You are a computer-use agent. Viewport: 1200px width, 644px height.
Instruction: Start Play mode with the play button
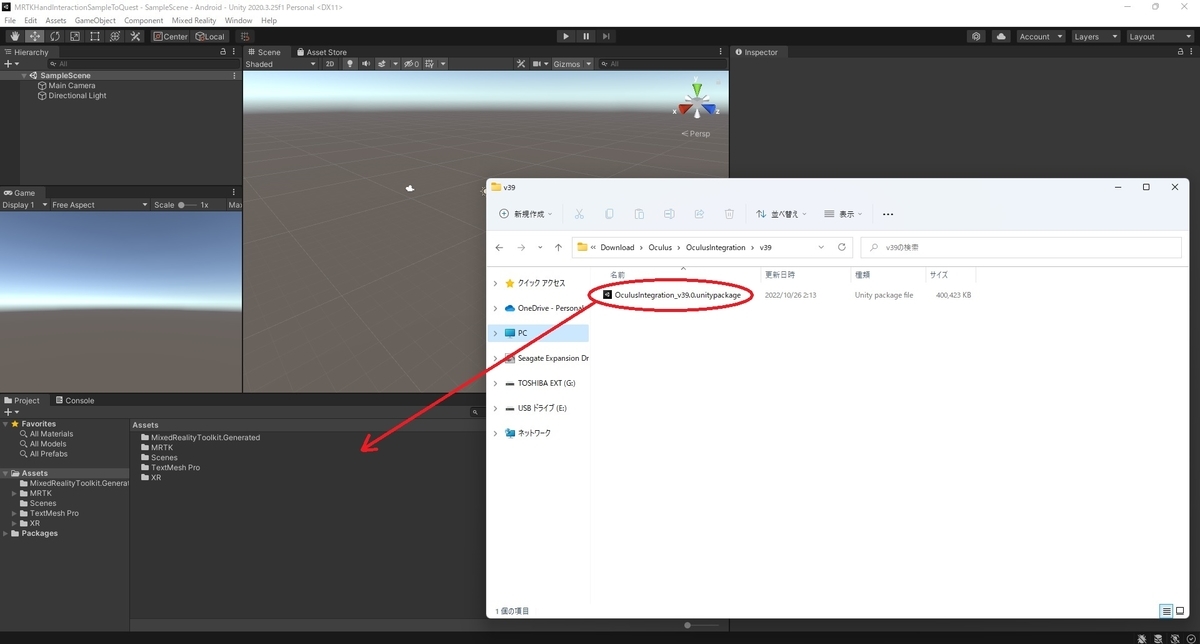click(x=566, y=36)
